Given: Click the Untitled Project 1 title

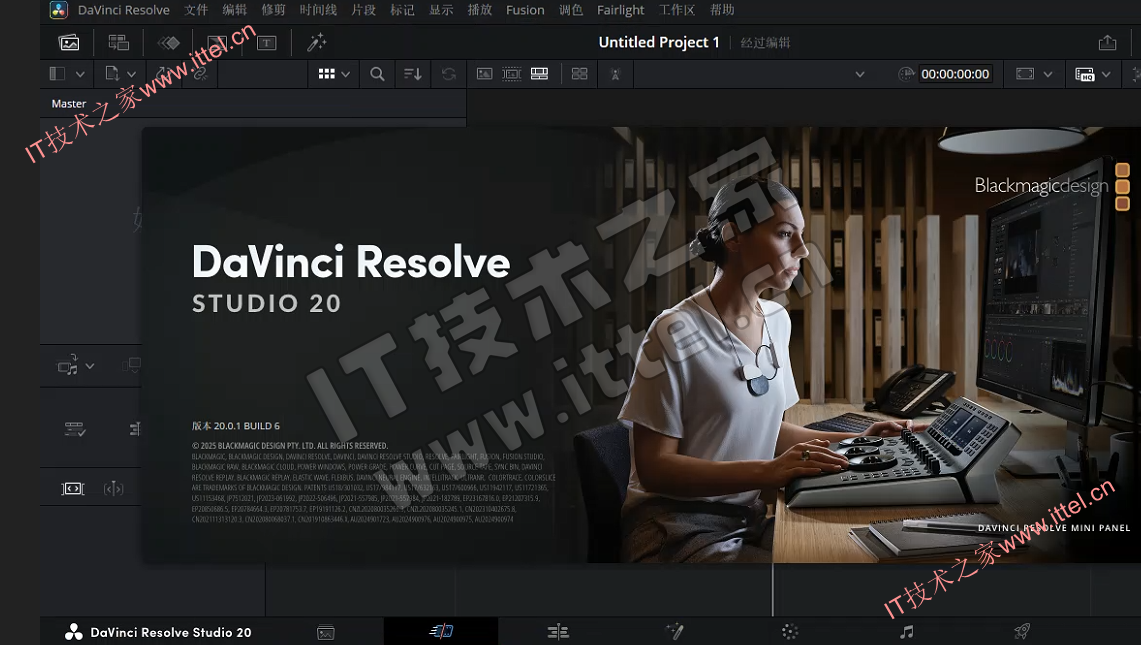Looking at the screenshot, I should point(659,42).
